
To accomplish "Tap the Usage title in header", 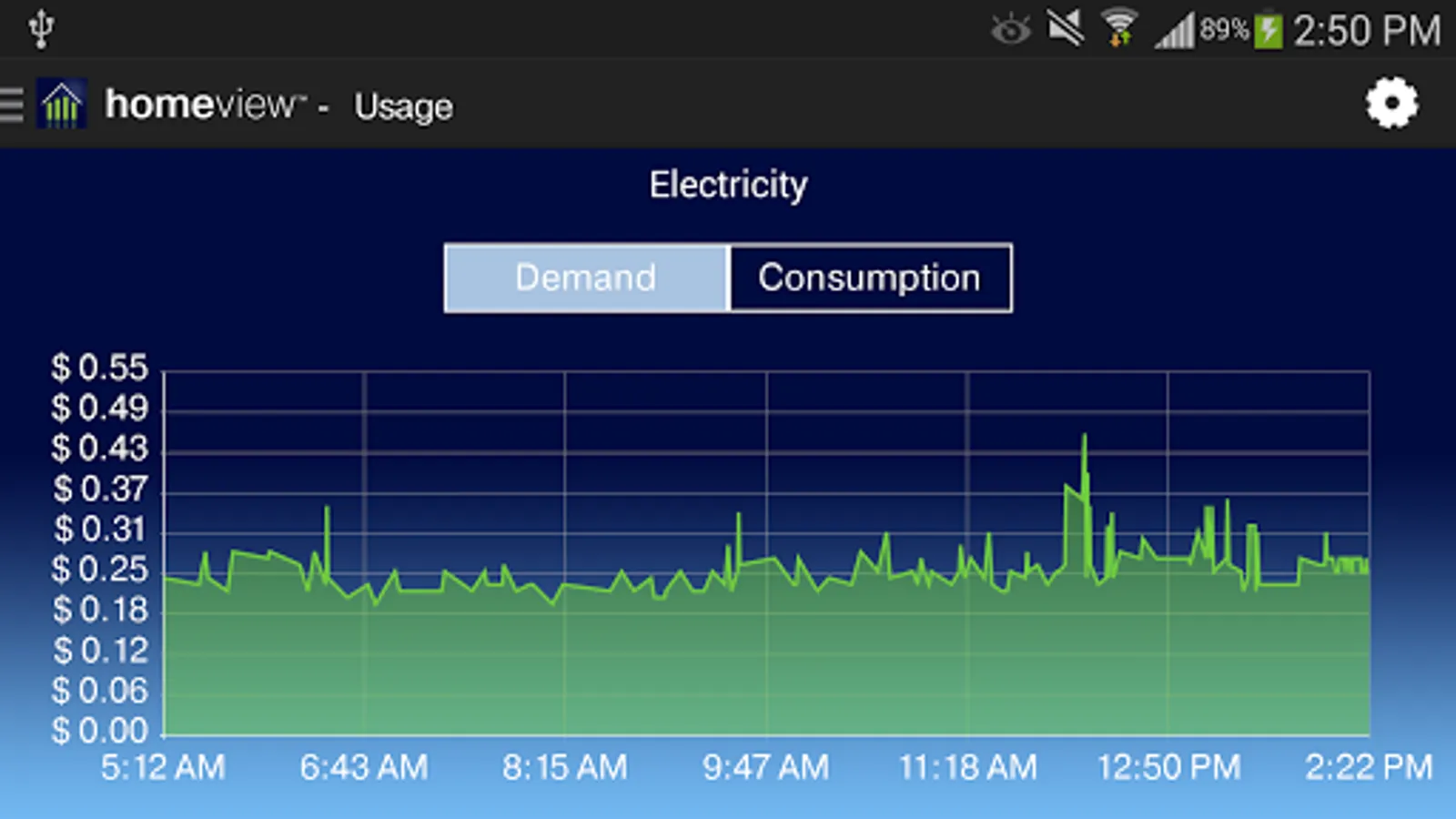I will (403, 107).
